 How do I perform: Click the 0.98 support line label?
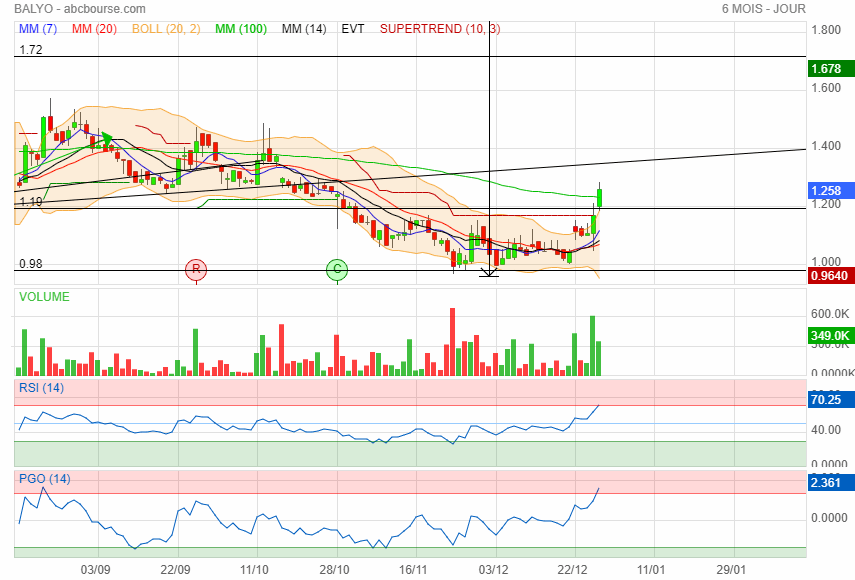pyautogui.click(x=31, y=264)
